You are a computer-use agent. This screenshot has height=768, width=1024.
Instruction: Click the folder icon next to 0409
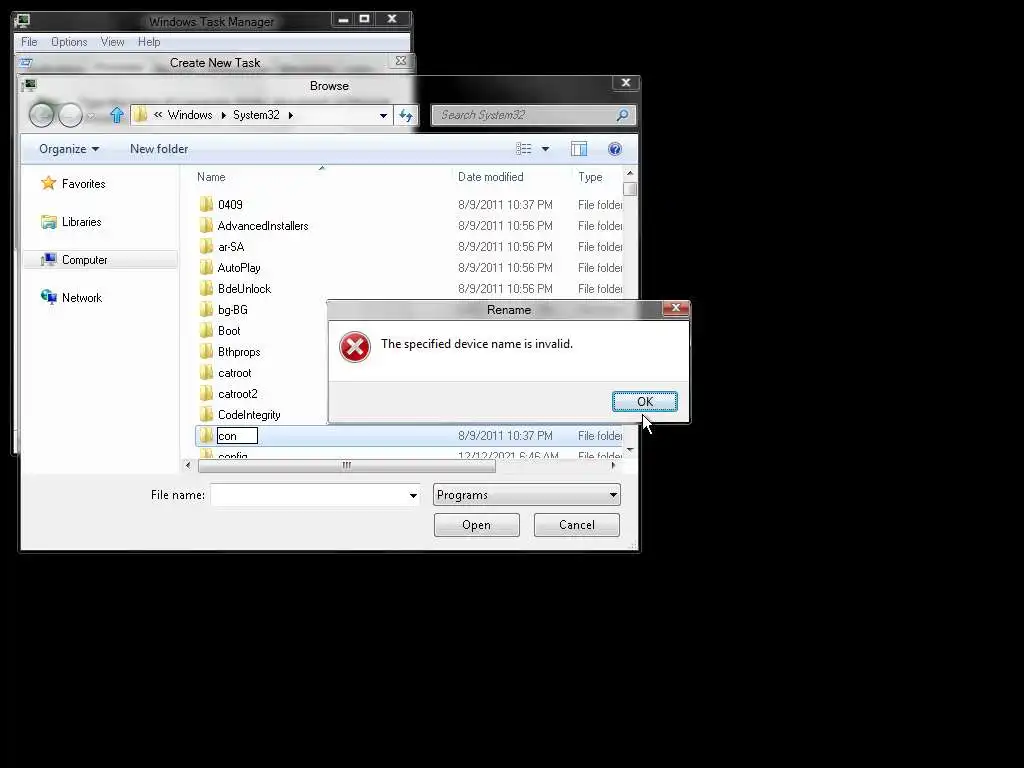click(x=206, y=204)
